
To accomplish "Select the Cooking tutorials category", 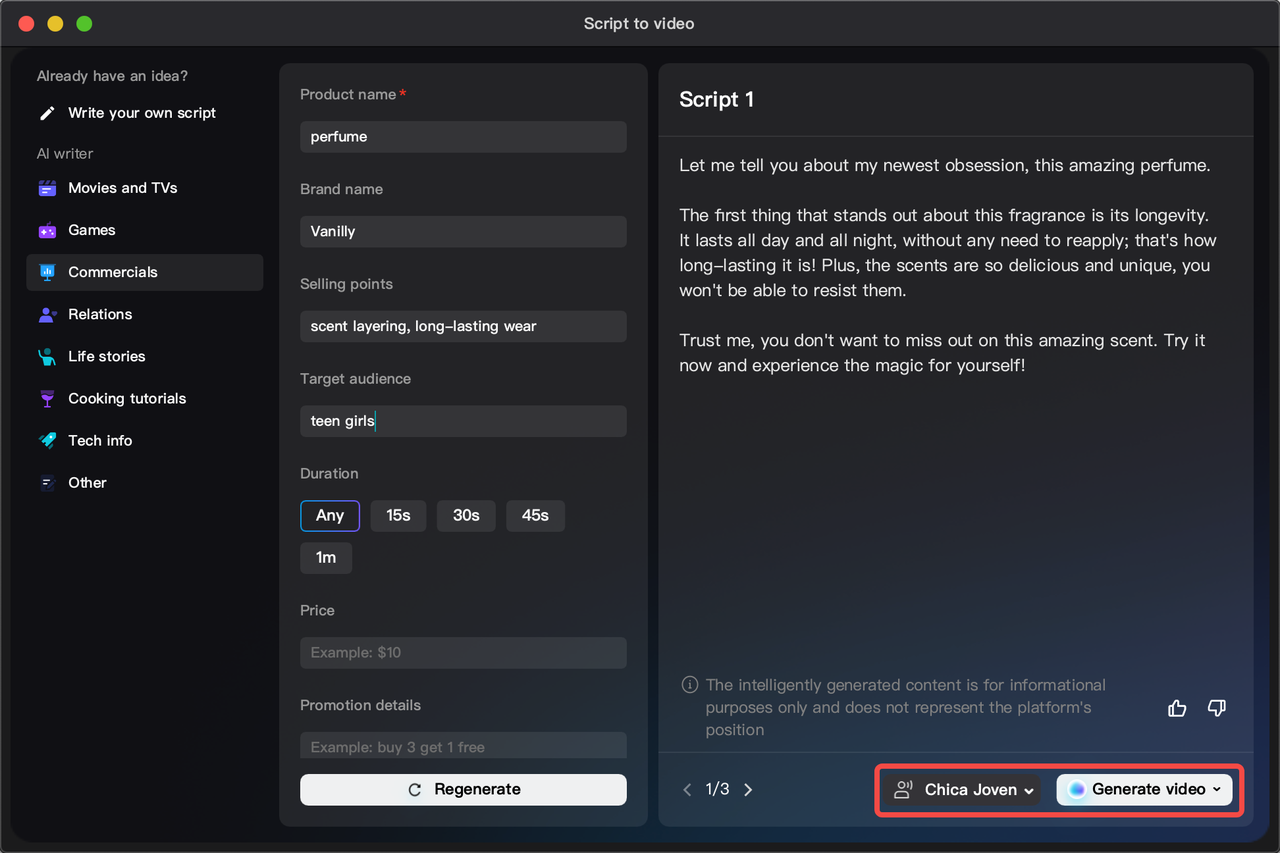I will pos(145,398).
